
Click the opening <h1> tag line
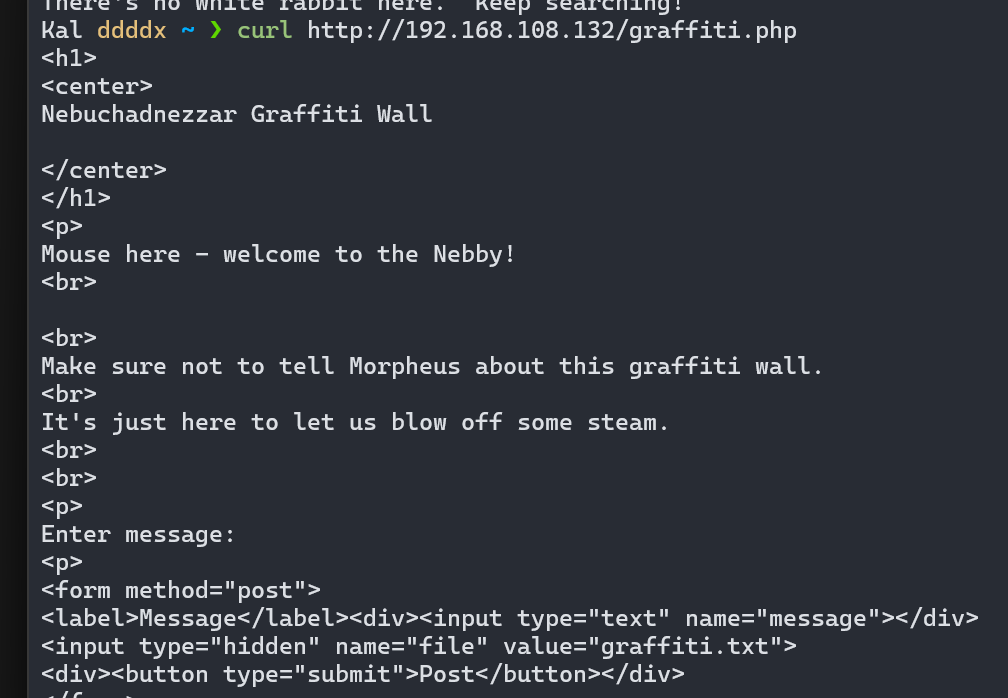pyautogui.click(x=69, y=58)
